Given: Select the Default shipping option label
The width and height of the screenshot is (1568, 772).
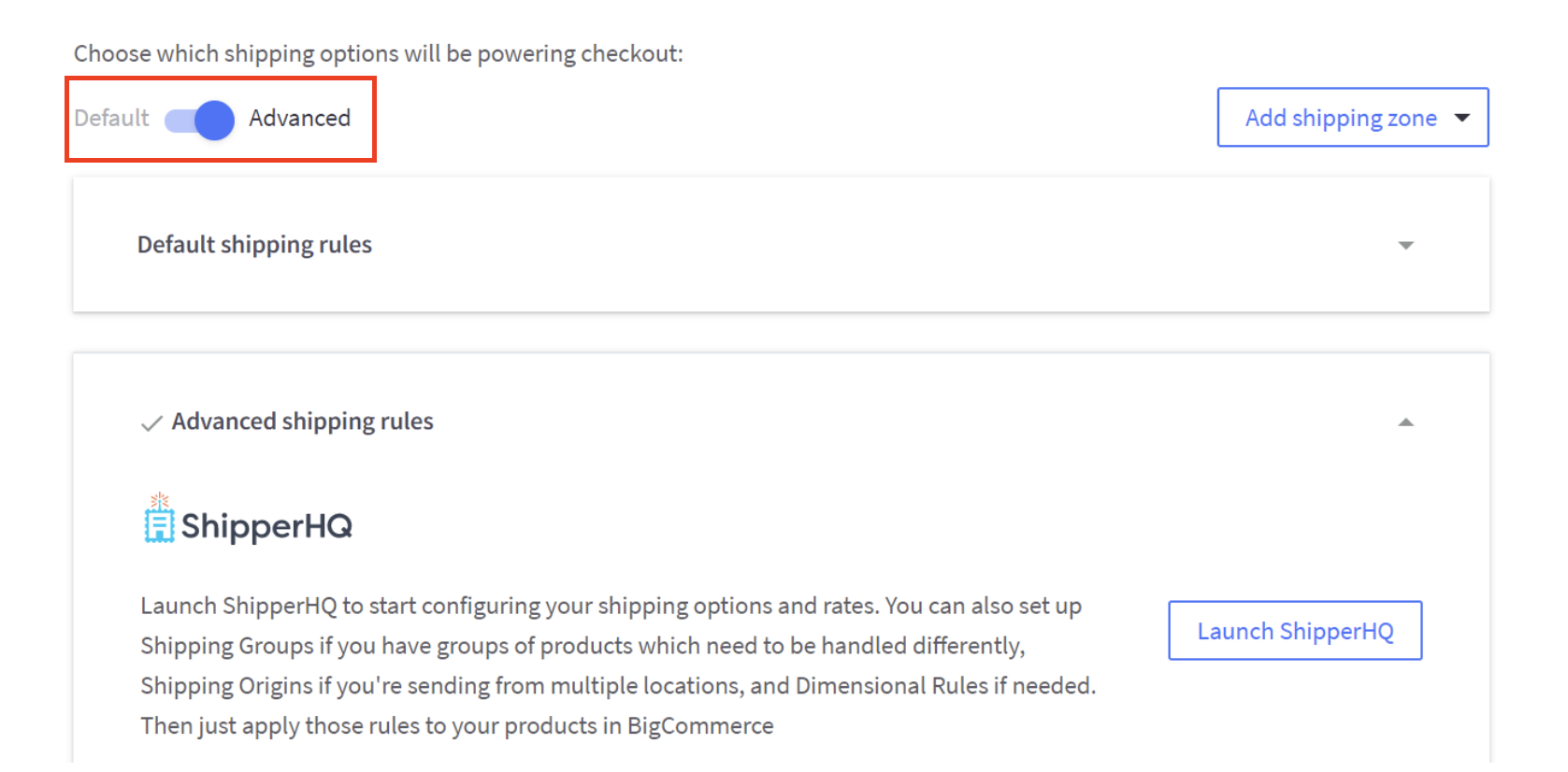Looking at the screenshot, I should tap(111, 119).
